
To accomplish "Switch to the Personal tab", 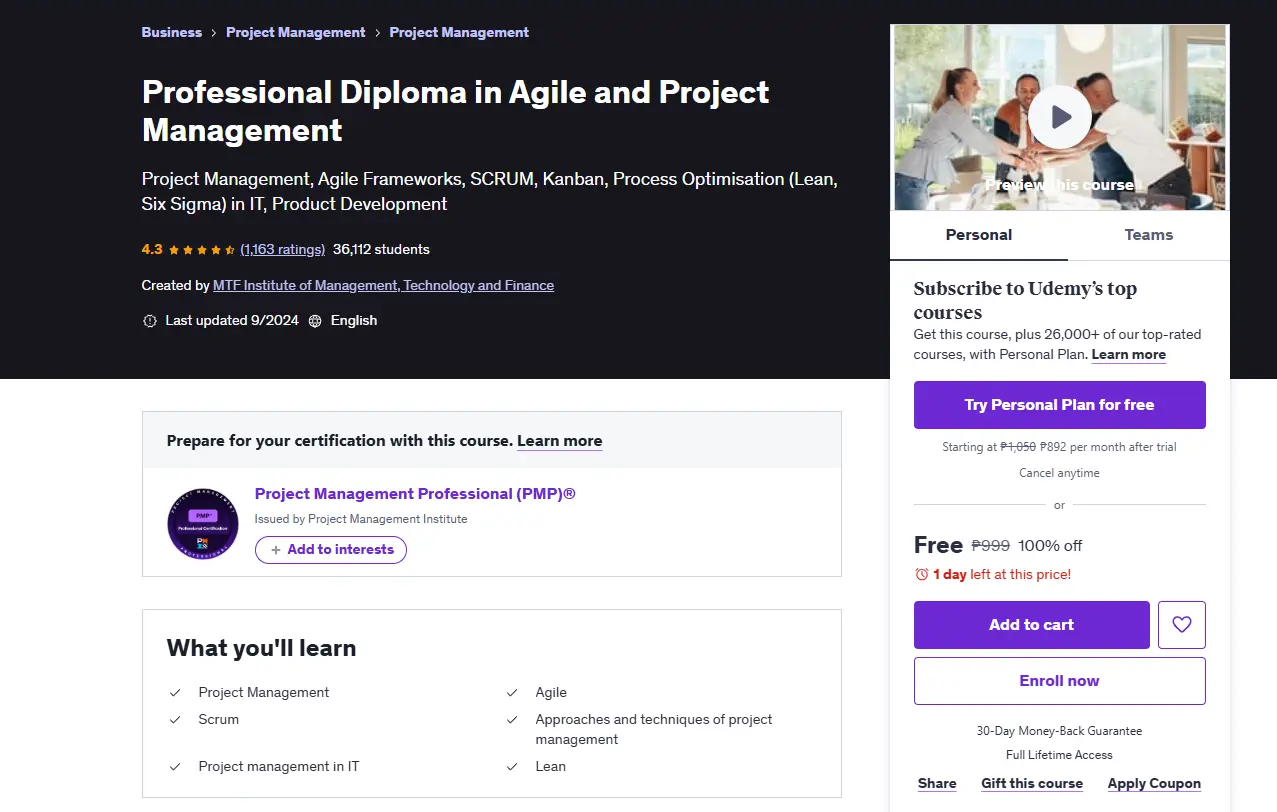I will 979,235.
